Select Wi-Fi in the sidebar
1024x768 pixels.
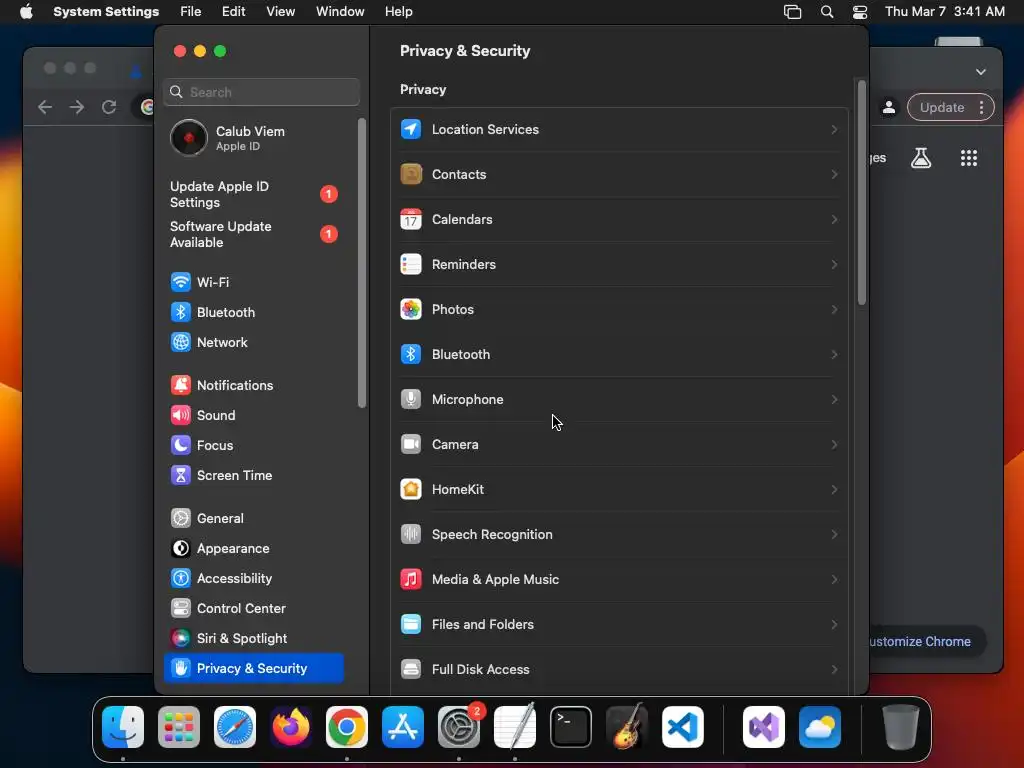255,282
